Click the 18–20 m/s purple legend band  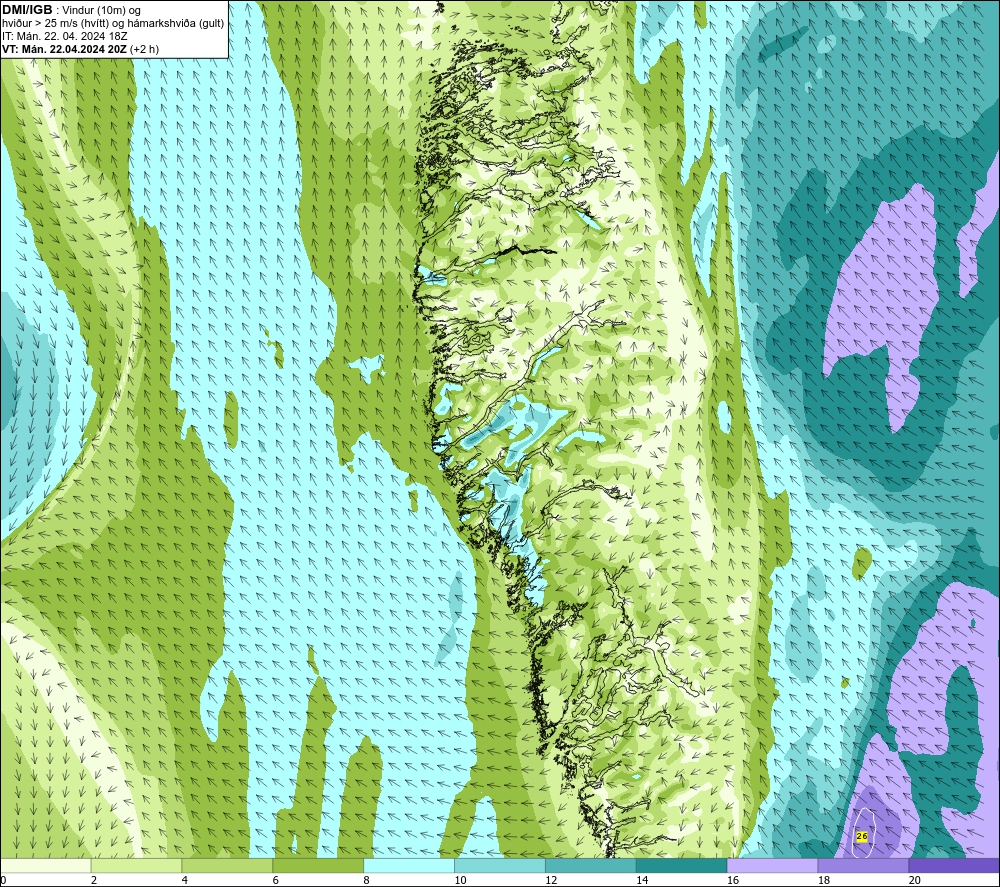(x=864, y=865)
